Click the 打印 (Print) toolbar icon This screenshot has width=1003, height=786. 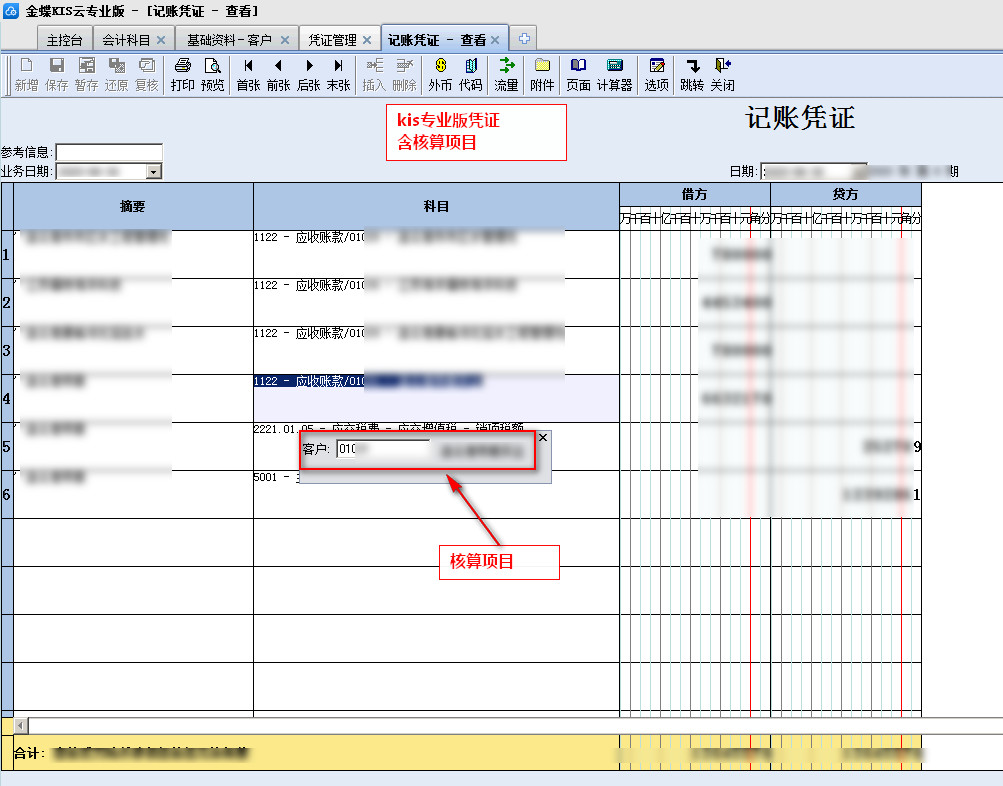tap(182, 74)
